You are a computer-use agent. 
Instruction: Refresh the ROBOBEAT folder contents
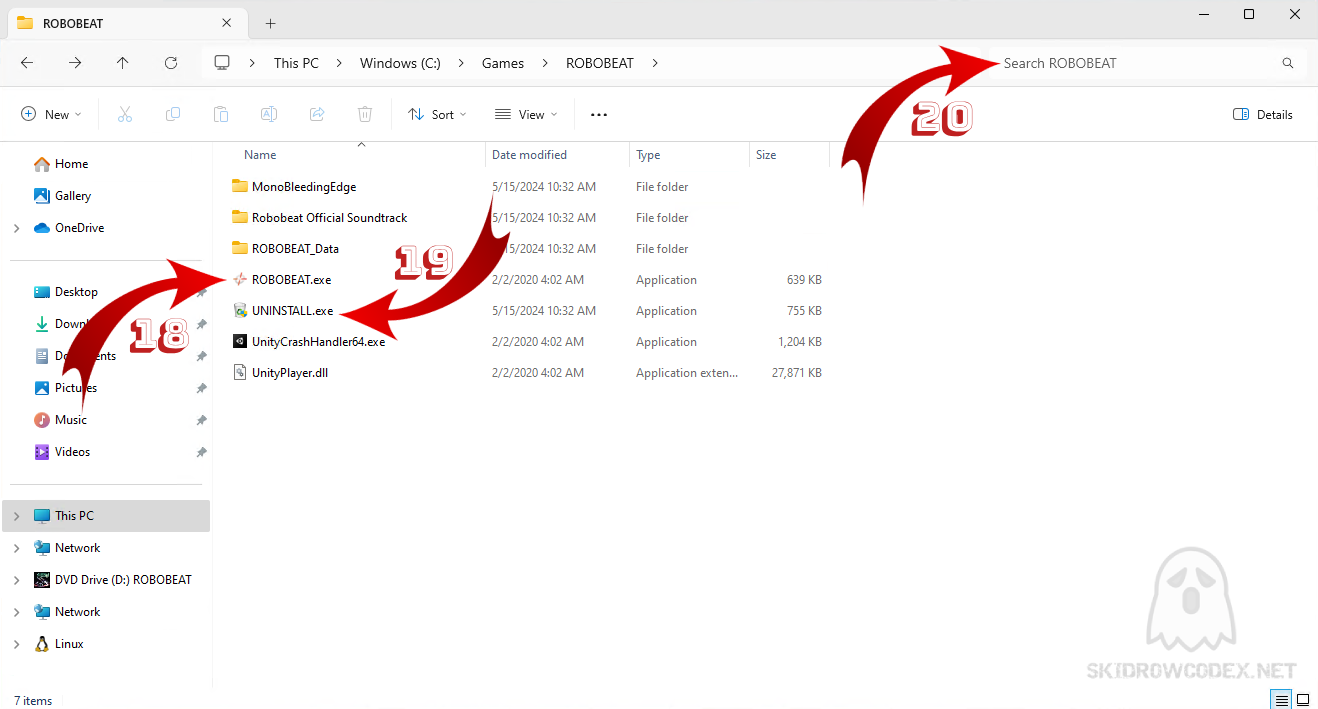pyautogui.click(x=171, y=63)
